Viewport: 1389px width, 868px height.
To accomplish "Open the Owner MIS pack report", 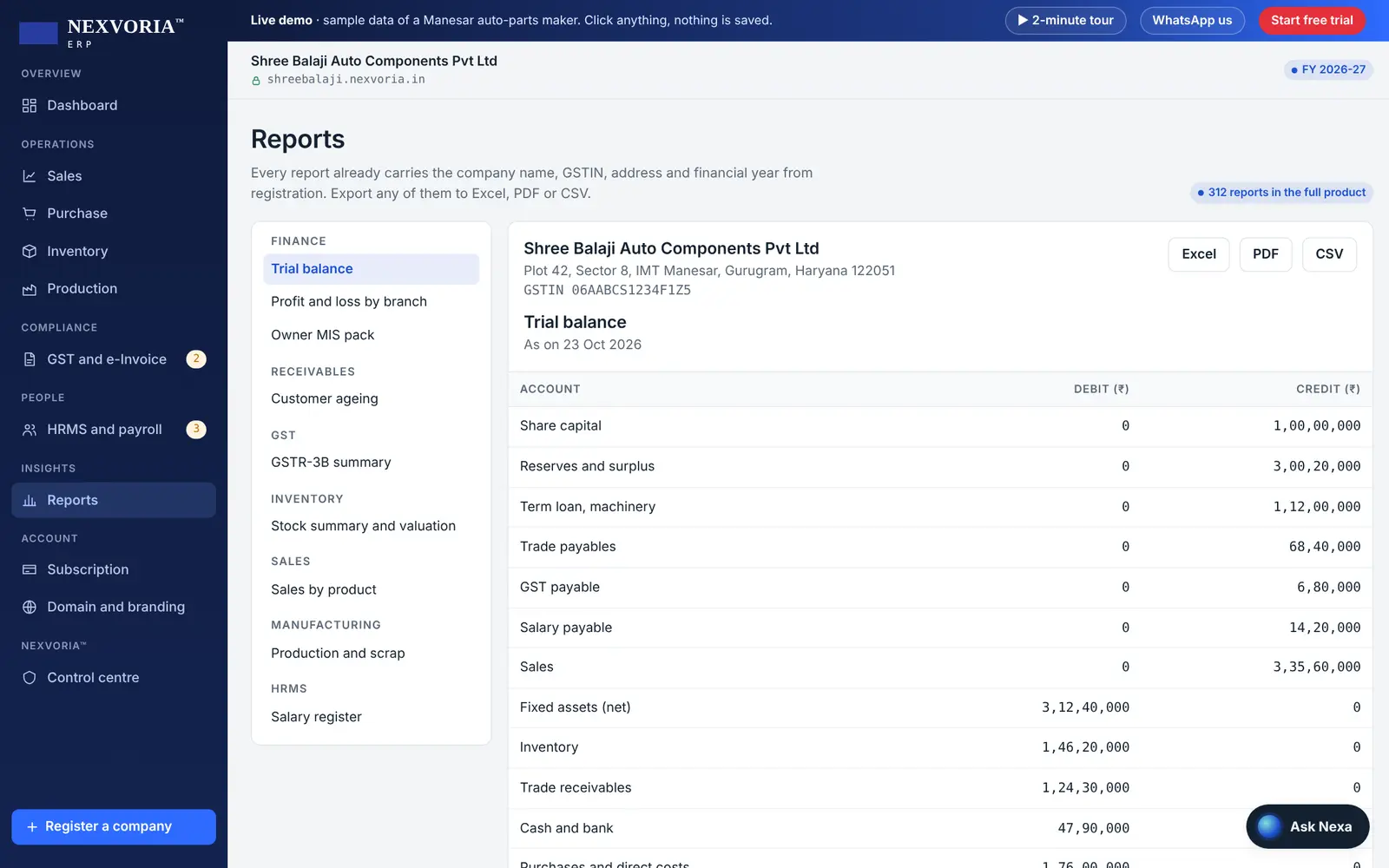I will 371,335.
